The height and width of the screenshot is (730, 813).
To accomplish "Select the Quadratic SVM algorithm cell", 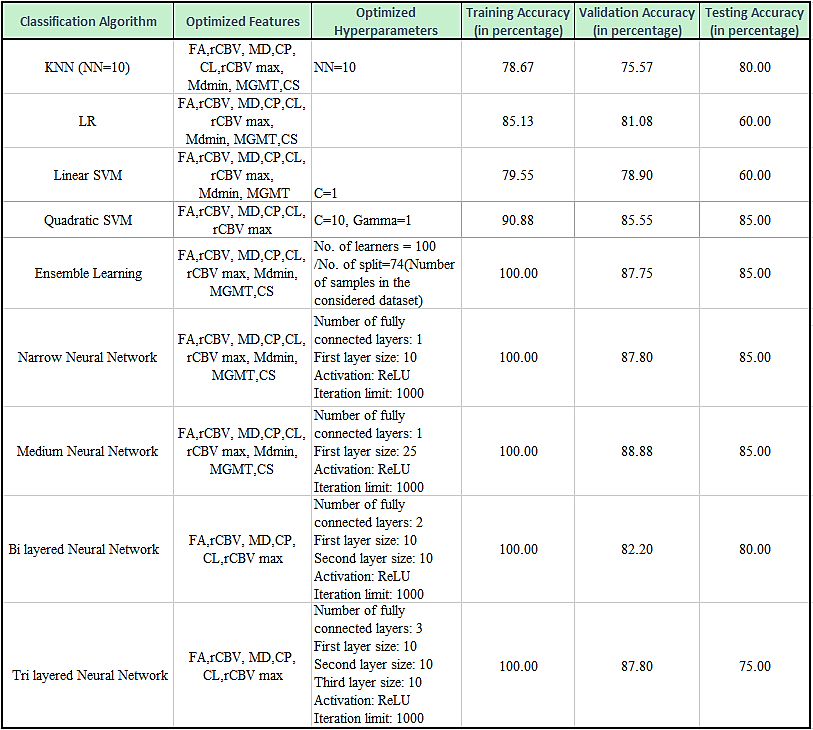I will pyautogui.click(x=87, y=220).
